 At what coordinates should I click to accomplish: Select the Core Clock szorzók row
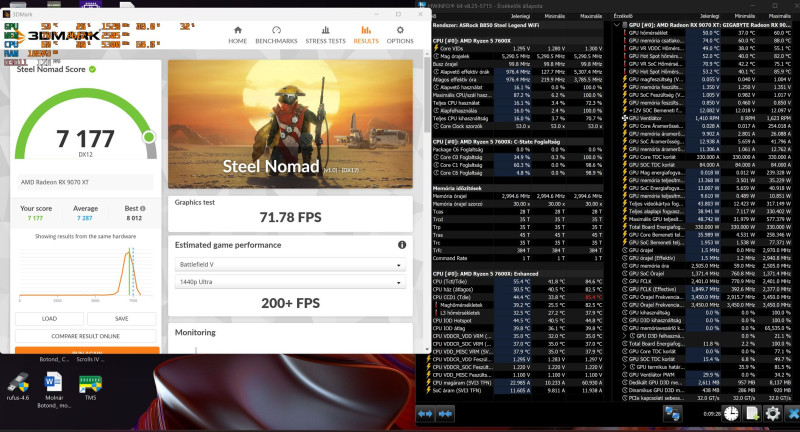click(x=517, y=126)
